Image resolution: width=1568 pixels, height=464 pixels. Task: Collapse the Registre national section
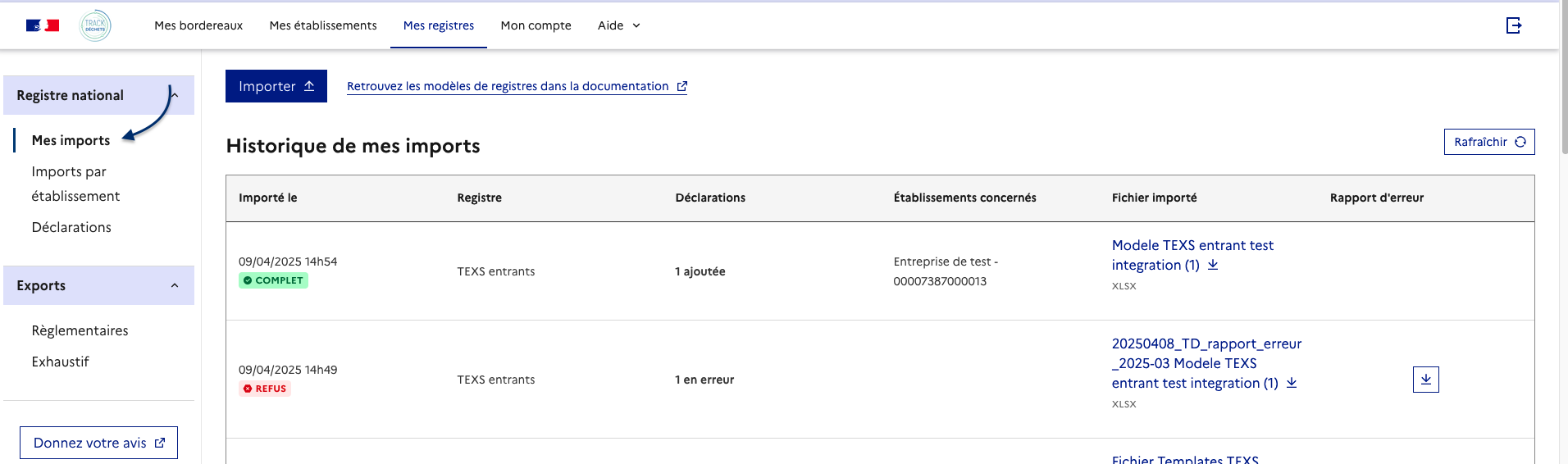coord(174,95)
